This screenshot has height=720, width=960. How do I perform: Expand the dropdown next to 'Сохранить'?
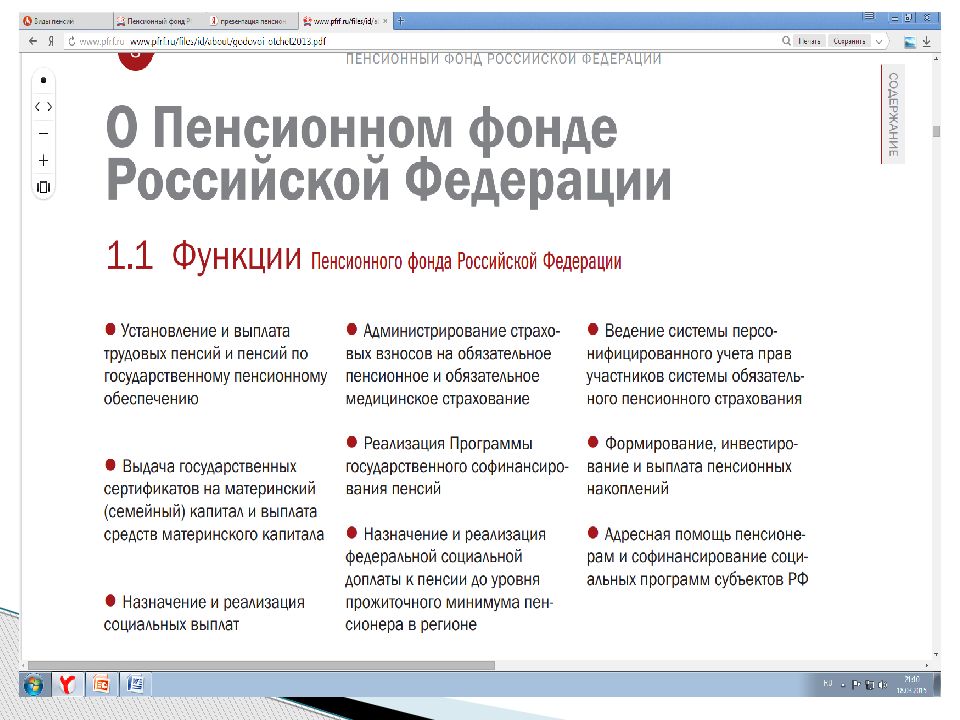click(x=879, y=41)
